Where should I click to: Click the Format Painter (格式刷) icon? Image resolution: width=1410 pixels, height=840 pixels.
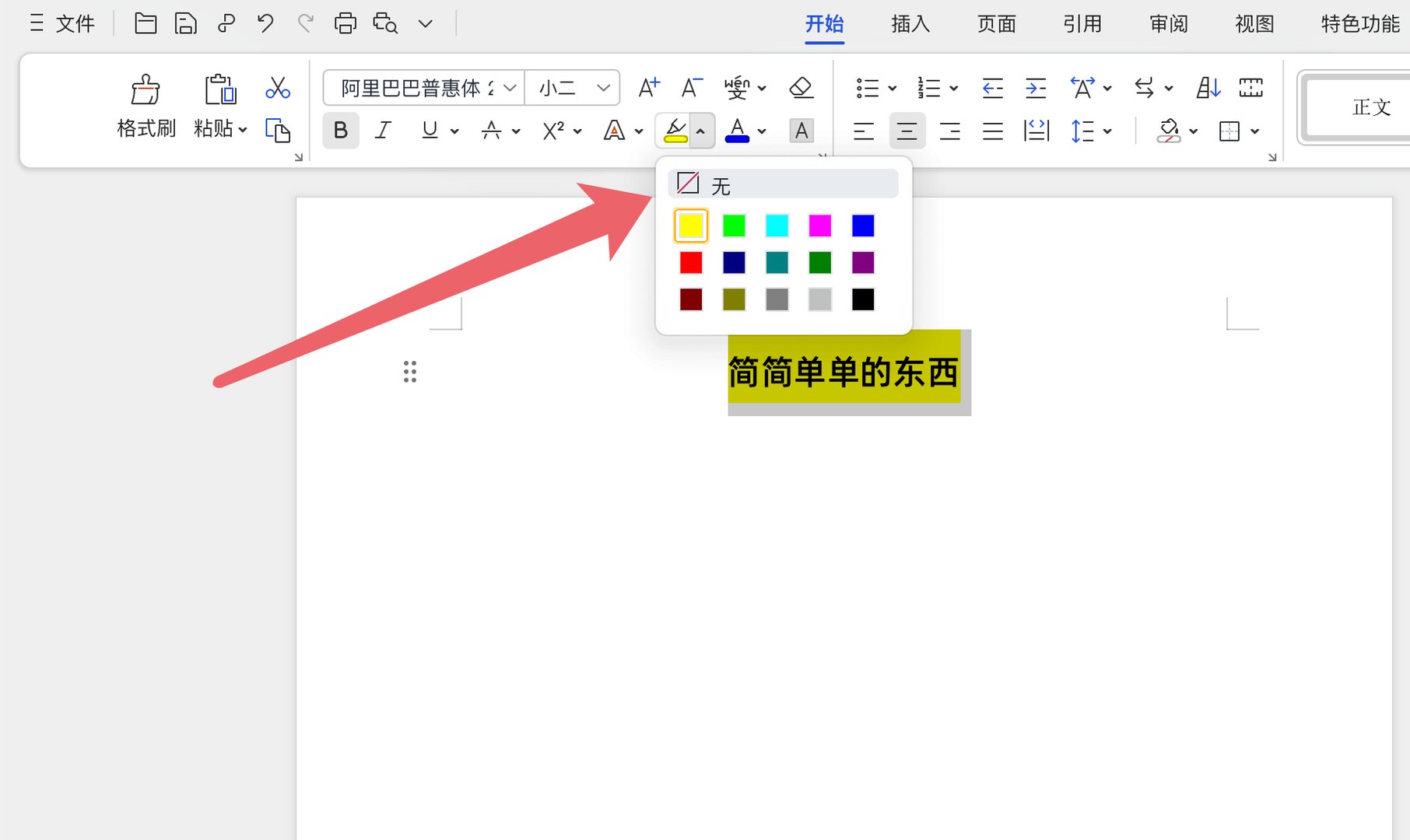point(146,90)
